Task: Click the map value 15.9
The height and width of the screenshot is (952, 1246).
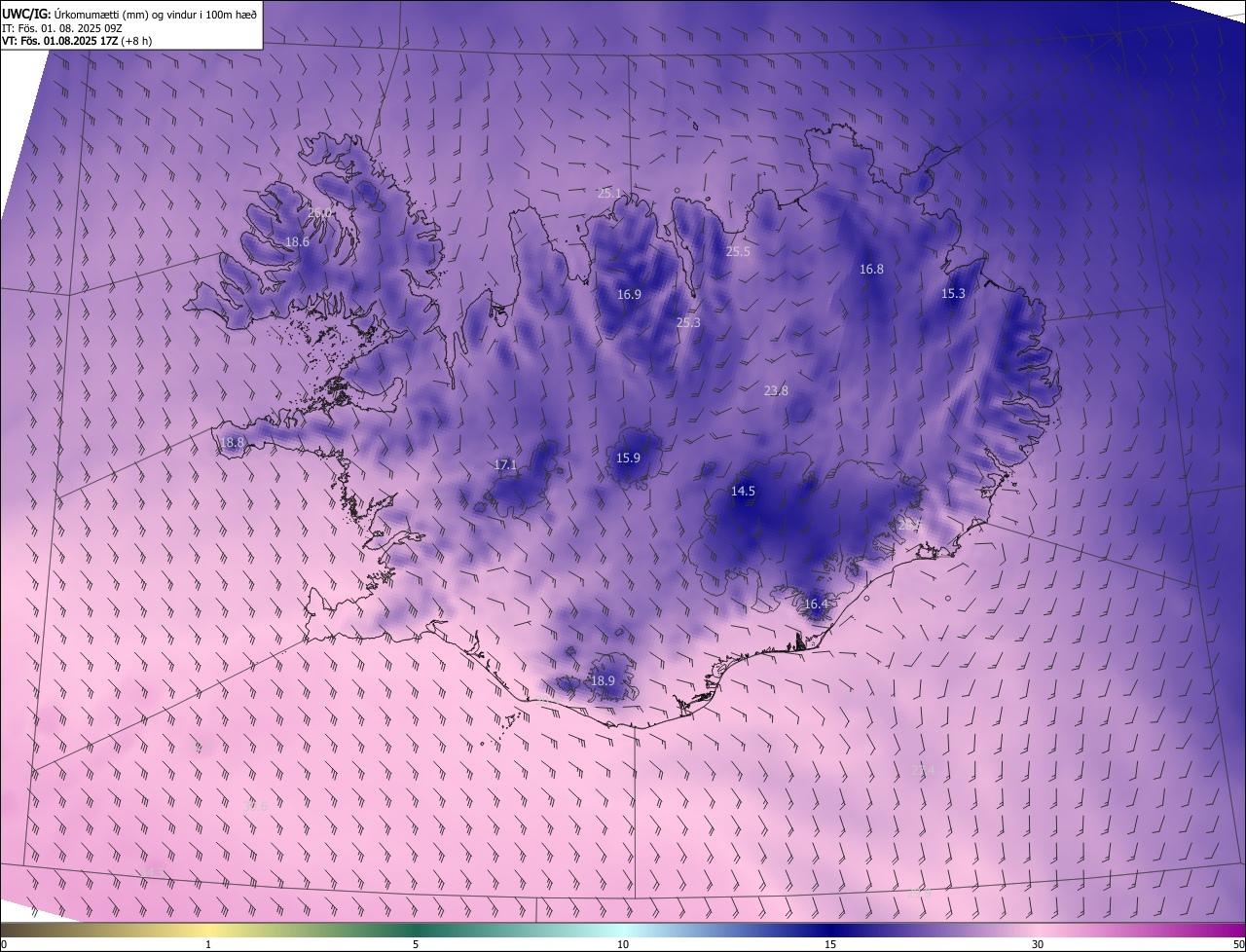Action: 628,458
